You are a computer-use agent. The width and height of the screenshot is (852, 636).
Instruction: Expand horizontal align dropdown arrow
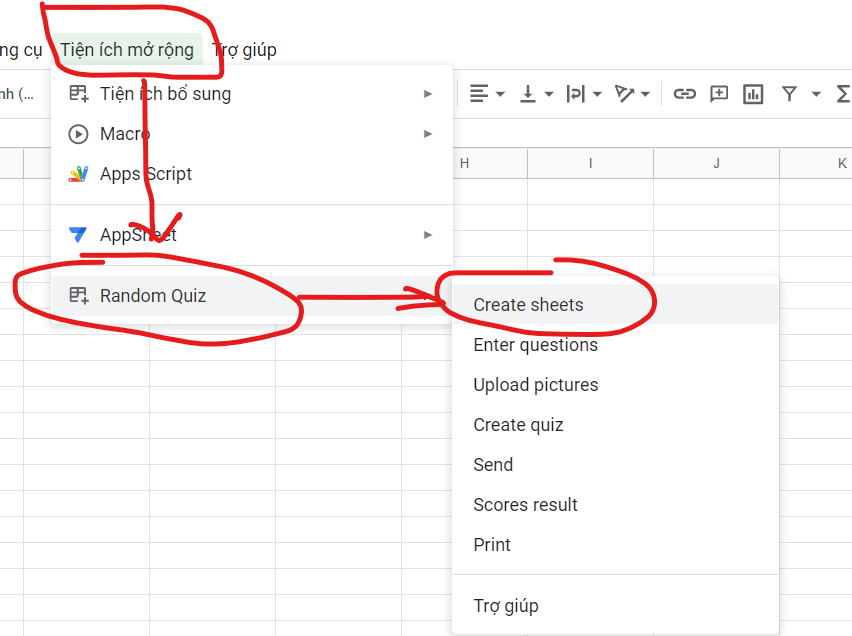coord(500,94)
